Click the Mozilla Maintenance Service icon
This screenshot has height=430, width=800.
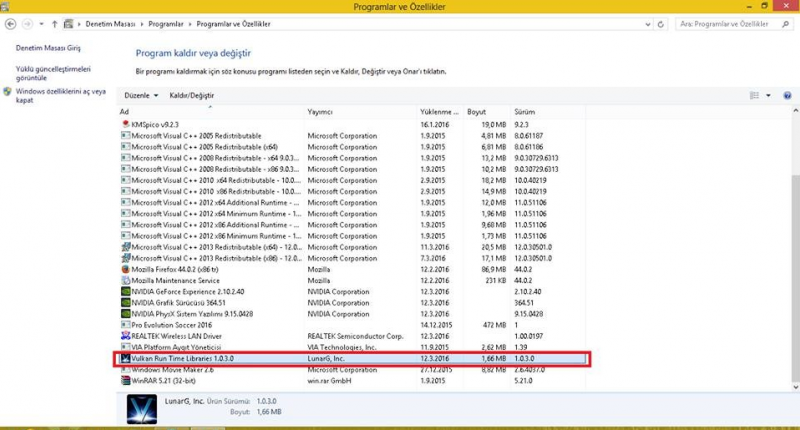[x=126, y=281]
